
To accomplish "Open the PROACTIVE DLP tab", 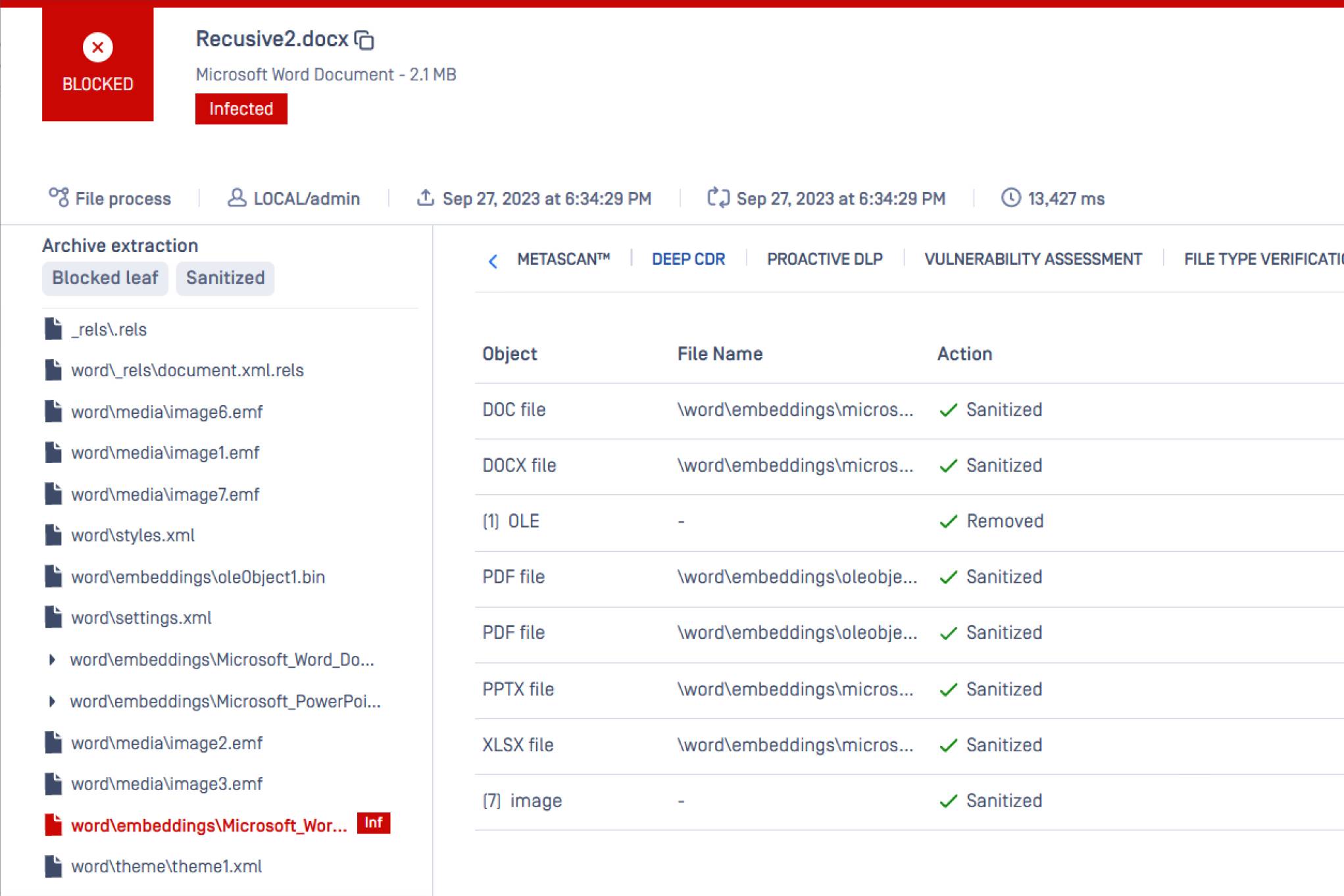I will 824,259.
